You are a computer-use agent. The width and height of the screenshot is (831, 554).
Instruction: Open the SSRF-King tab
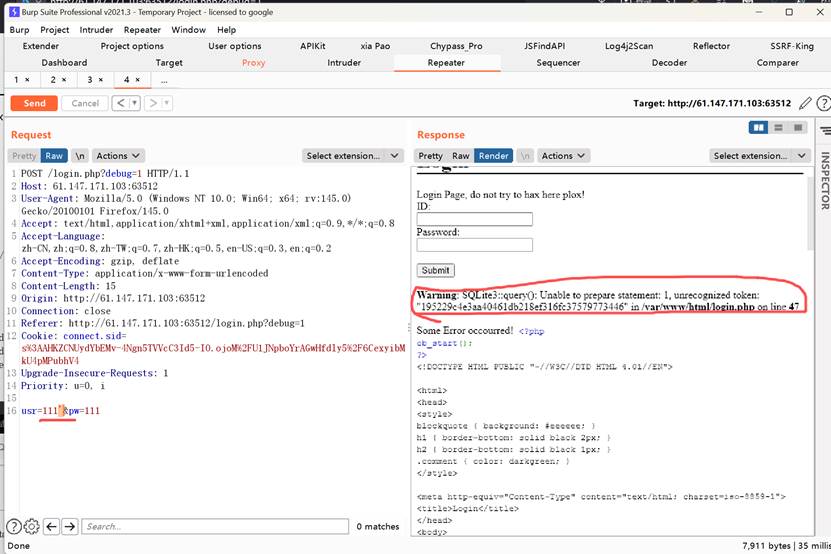792,46
